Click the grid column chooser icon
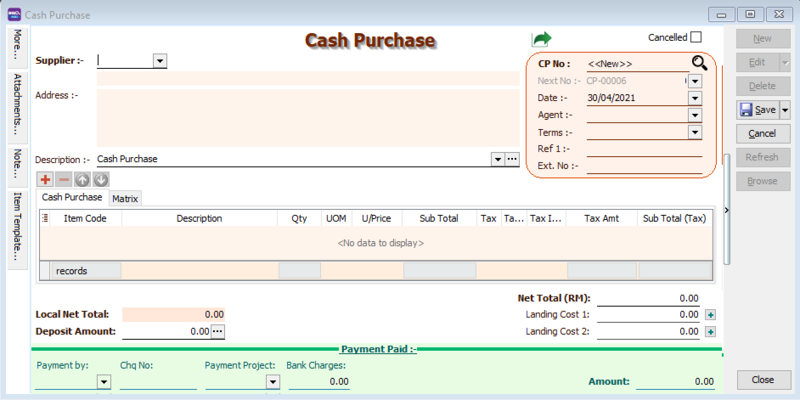This screenshot has width=800, height=400. click(x=45, y=217)
